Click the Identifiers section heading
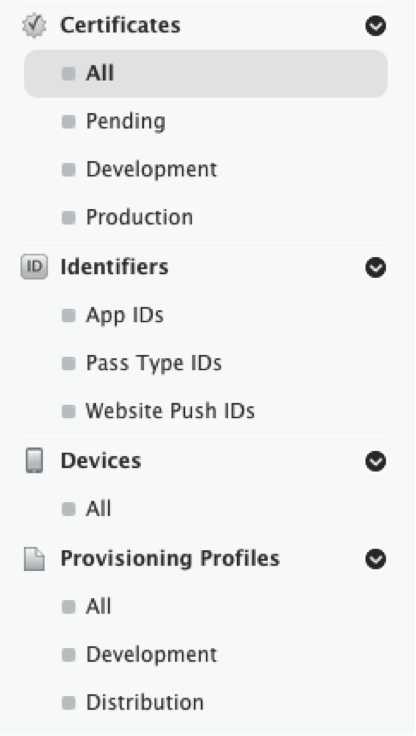416x736 pixels. 114,267
